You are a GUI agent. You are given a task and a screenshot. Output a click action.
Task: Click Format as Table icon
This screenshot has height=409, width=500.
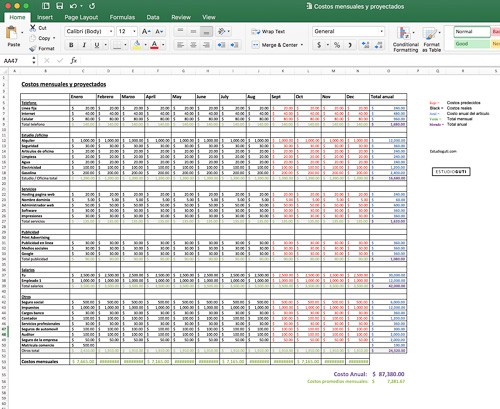tap(430, 34)
